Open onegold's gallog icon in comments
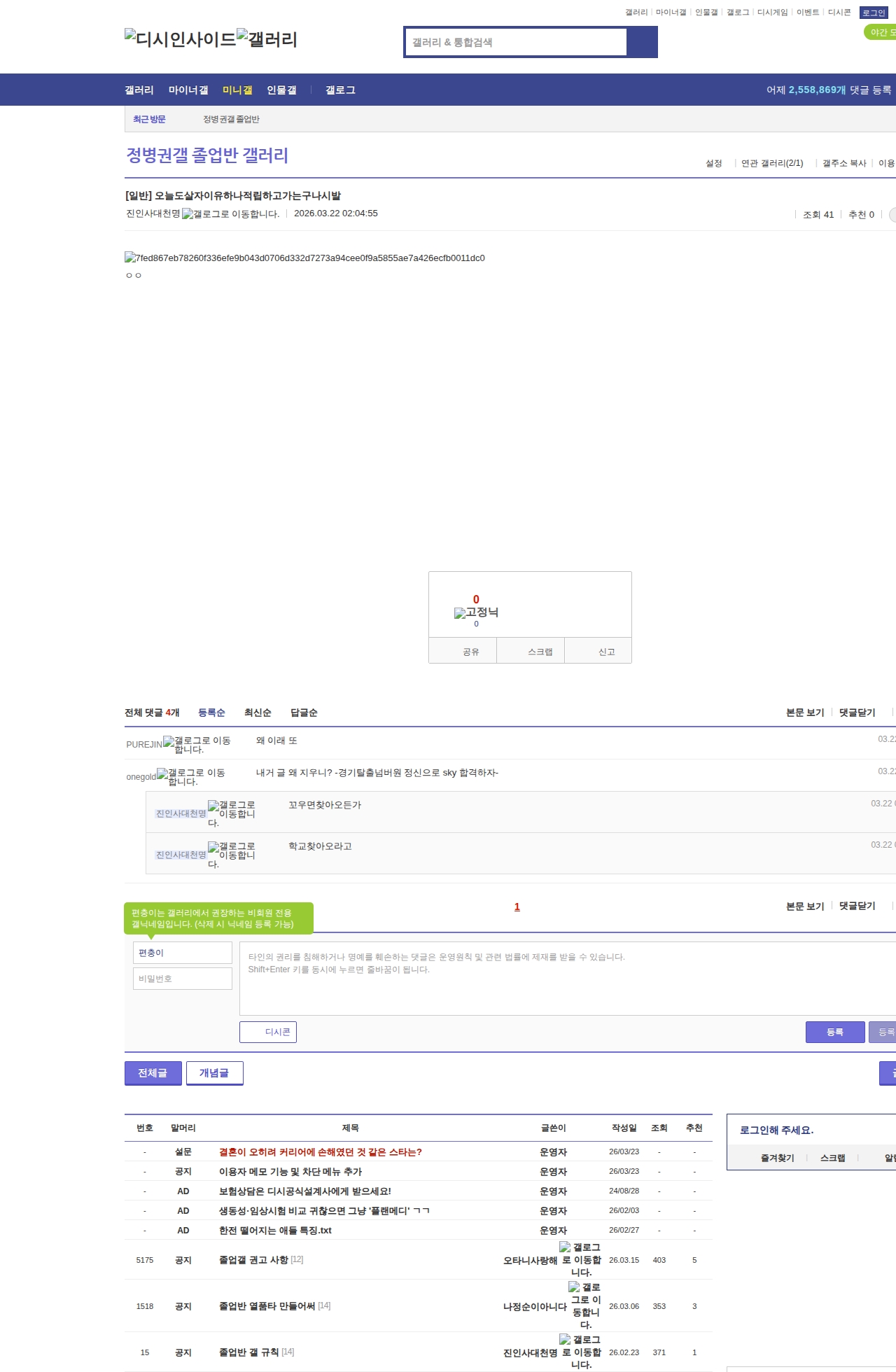This screenshot has width=896, height=1372. 162,773
